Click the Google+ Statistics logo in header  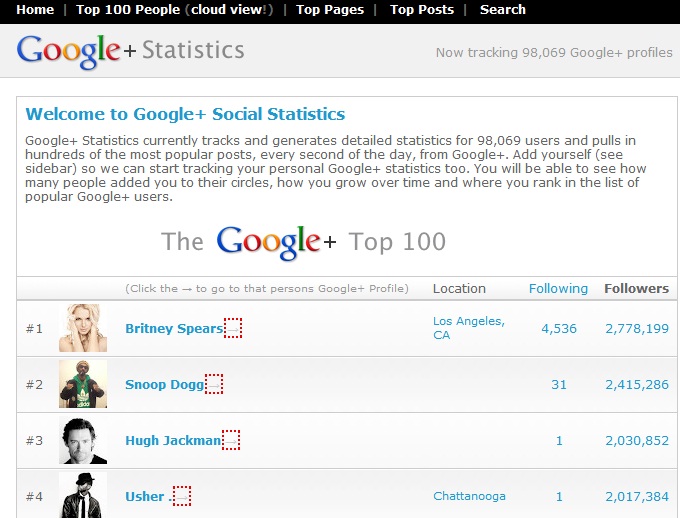[130, 51]
